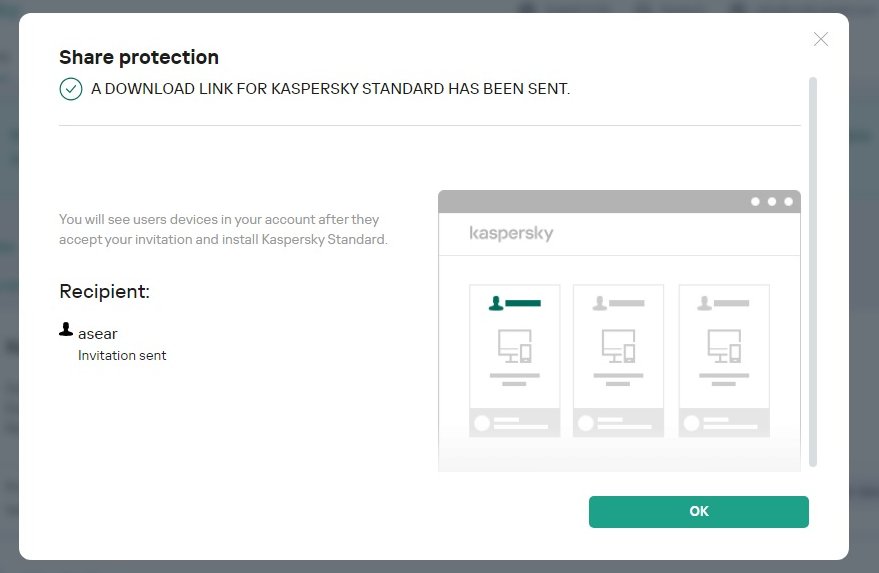Image resolution: width=879 pixels, height=573 pixels.
Task: Select the recipient name asear
Action: [x=98, y=334]
